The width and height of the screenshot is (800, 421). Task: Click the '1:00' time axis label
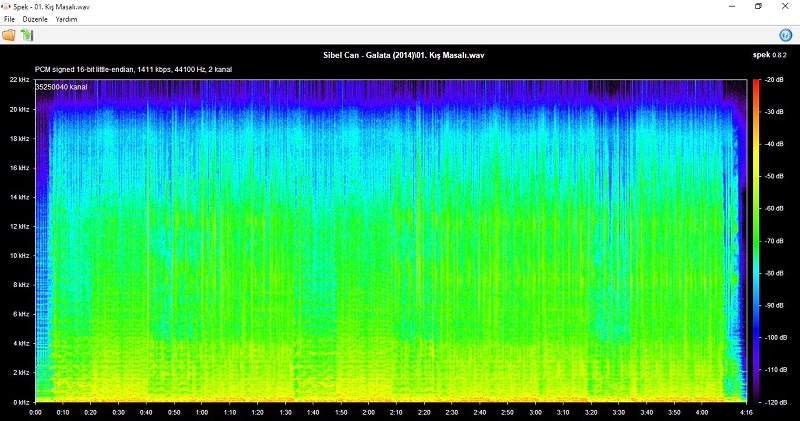[x=202, y=412]
